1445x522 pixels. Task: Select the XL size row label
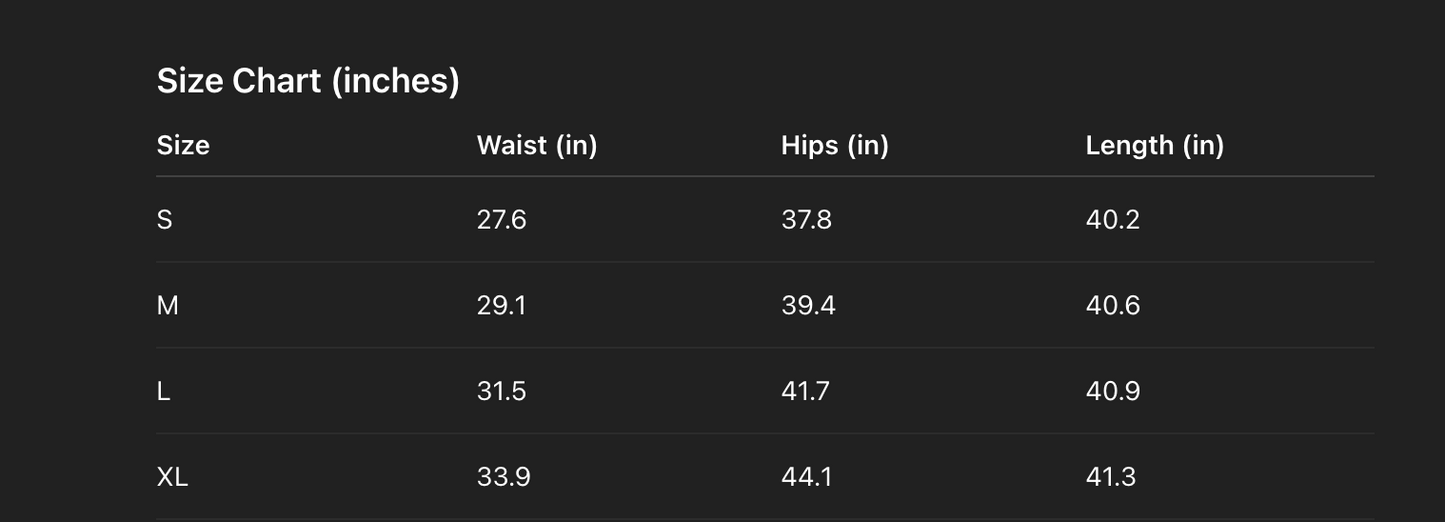[x=172, y=477]
